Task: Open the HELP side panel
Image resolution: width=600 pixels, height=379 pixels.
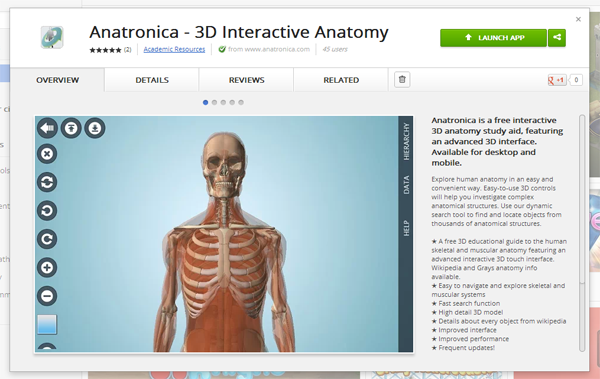Action: click(406, 228)
